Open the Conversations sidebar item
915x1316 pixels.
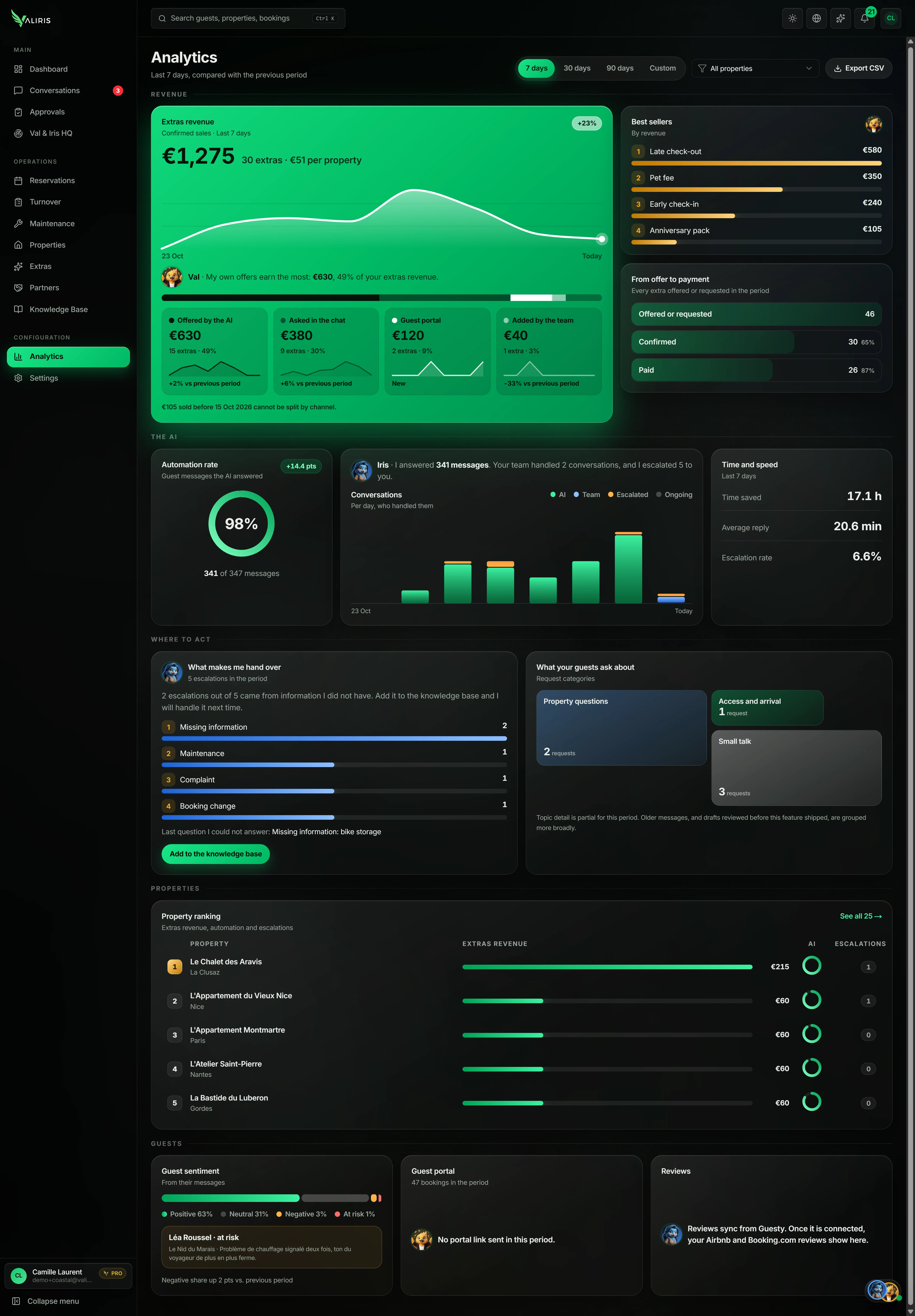(68, 91)
